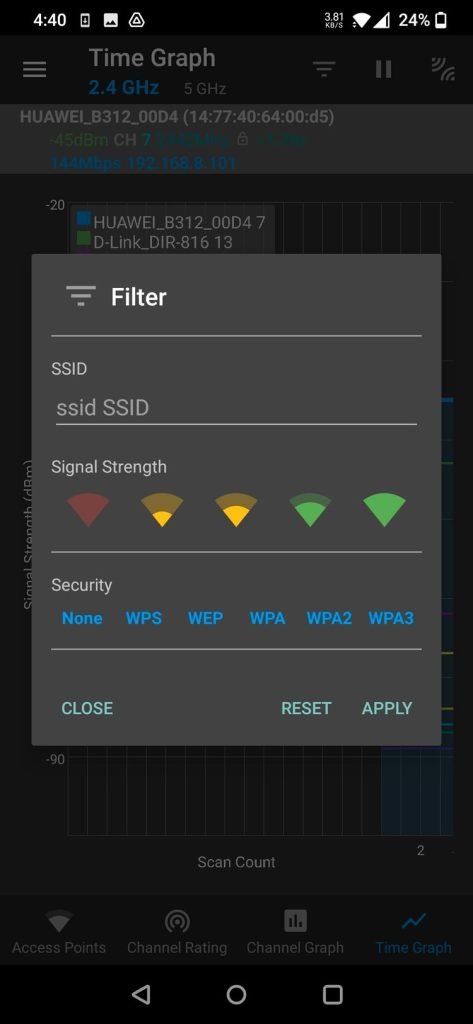The image size is (473, 1024).
Task: Tap the CLOSE button in Filter dialog
Action: 87,708
